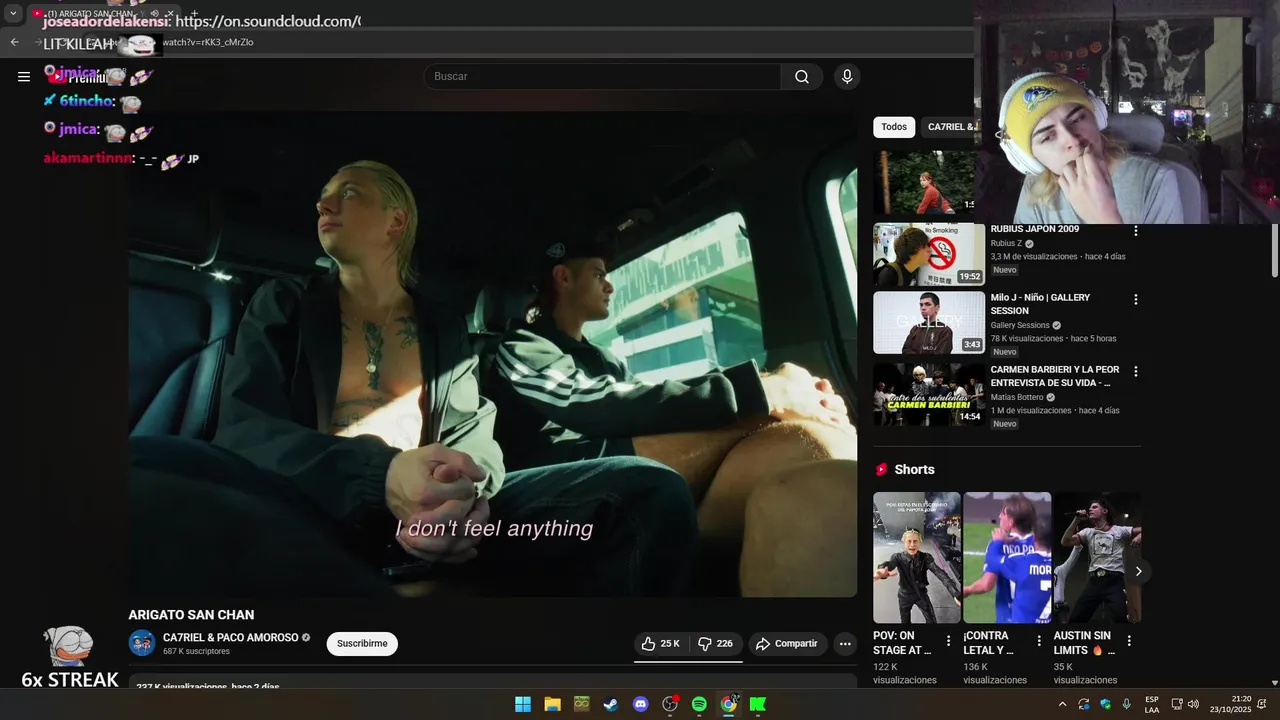Open Discord from the taskbar

tap(640, 704)
